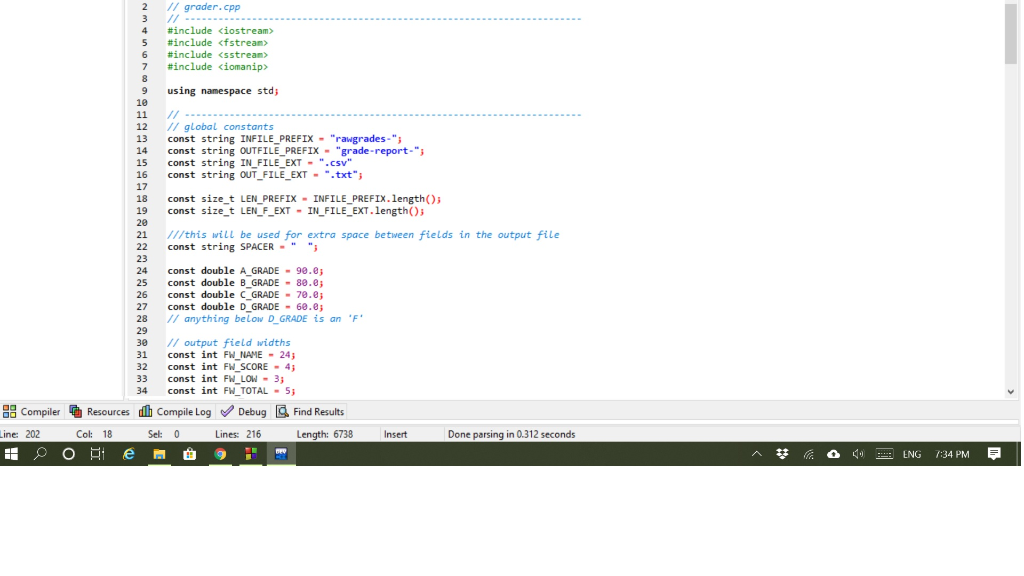Open Task View in the taskbar

tap(97, 454)
